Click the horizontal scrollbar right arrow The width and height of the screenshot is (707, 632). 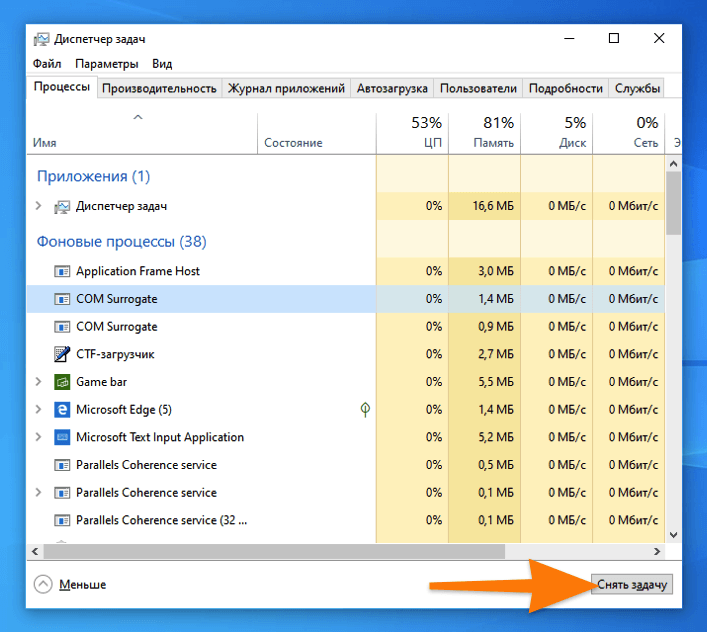pos(657,551)
